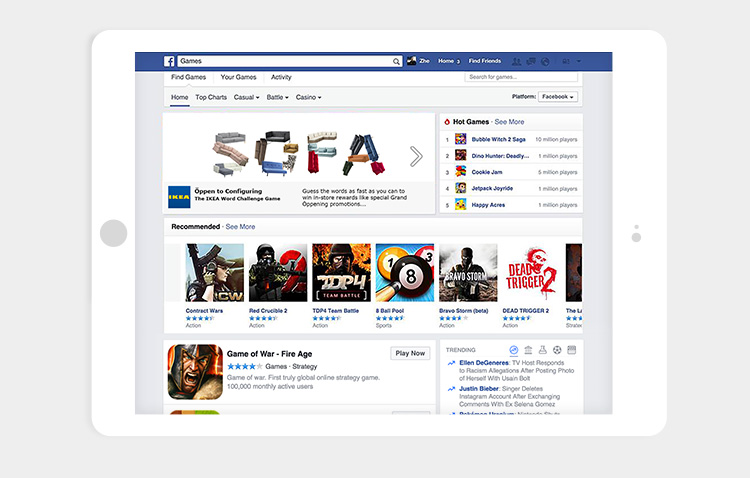Click the IKEA logo in the banner
750x478 pixels.
[179, 197]
